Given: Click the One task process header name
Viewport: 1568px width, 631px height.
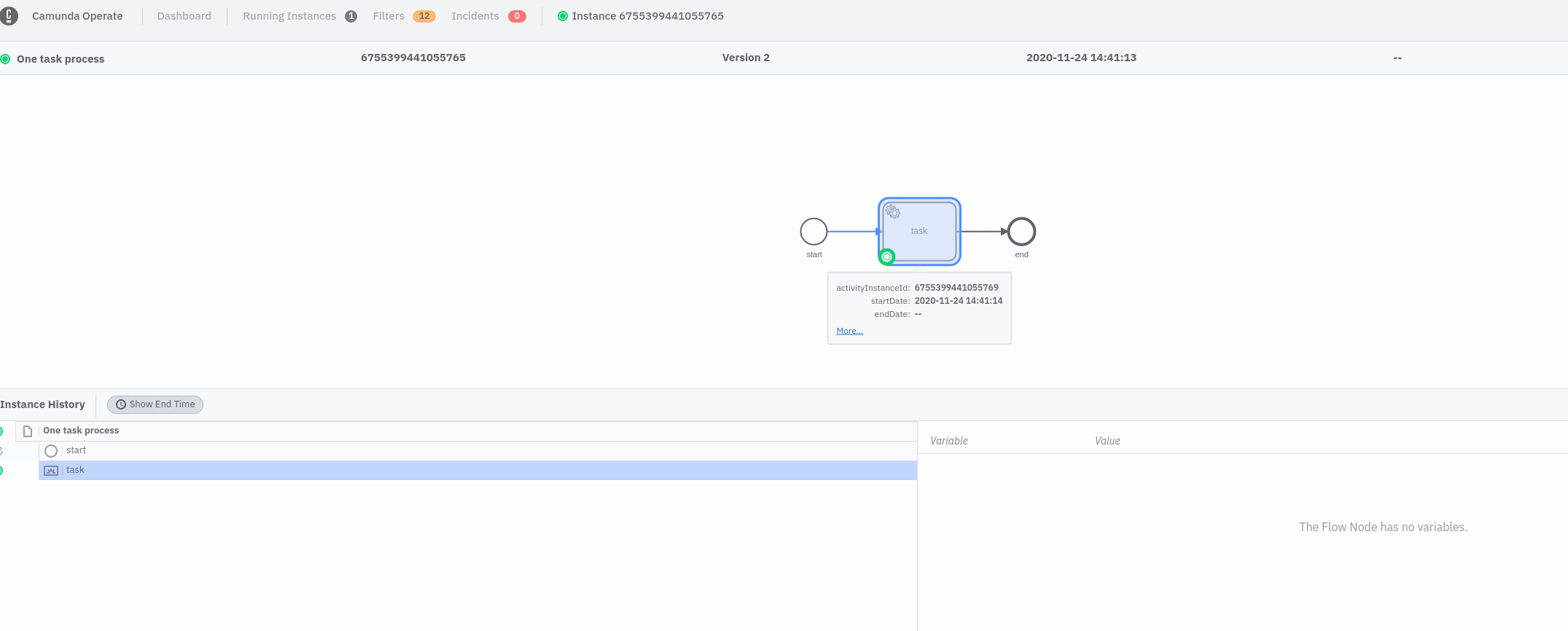Looking at the screenshot, I should (x=61, y=59).
